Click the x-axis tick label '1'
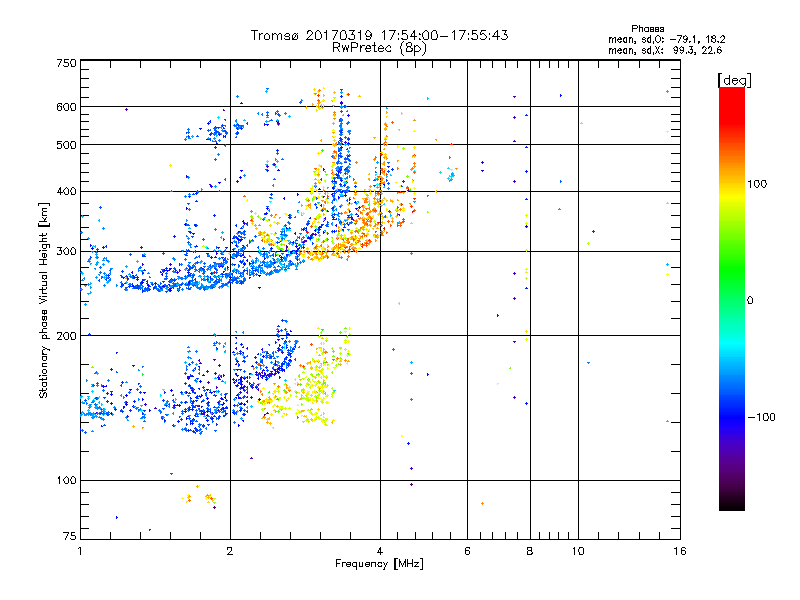 point(80,551)
